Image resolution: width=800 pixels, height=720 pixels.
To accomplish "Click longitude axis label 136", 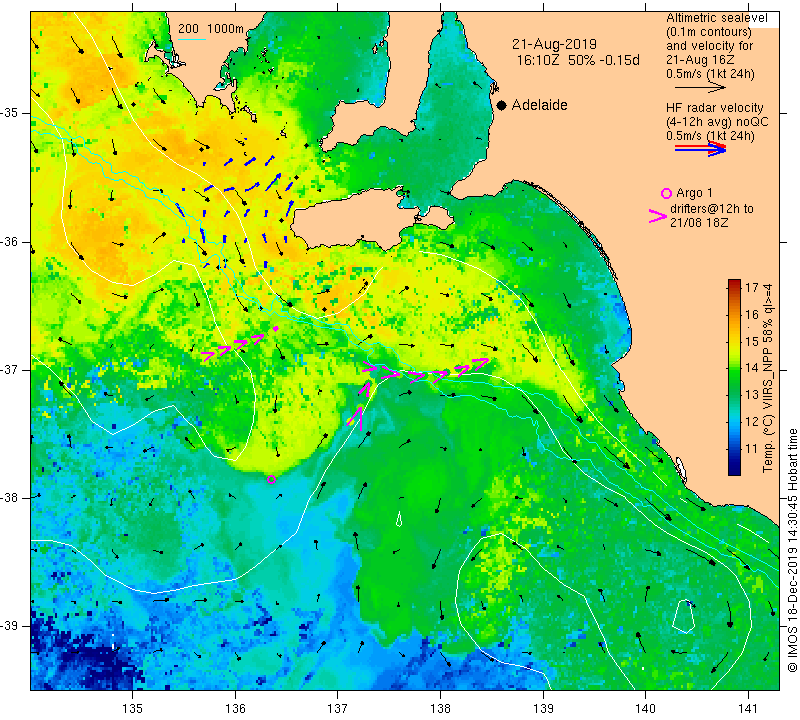I will (235, 708).
